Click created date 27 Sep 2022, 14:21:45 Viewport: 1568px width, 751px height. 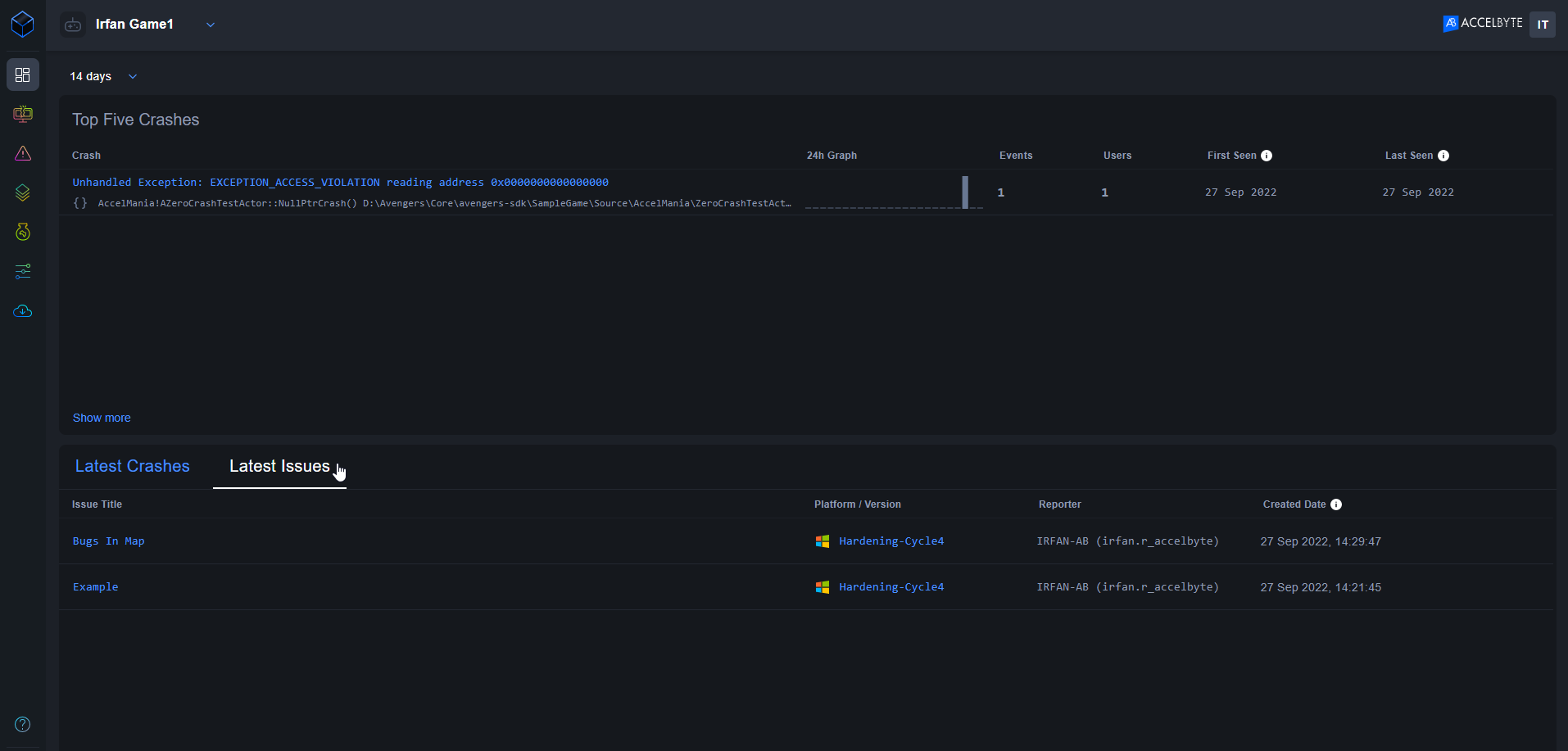click(1321, 587)
